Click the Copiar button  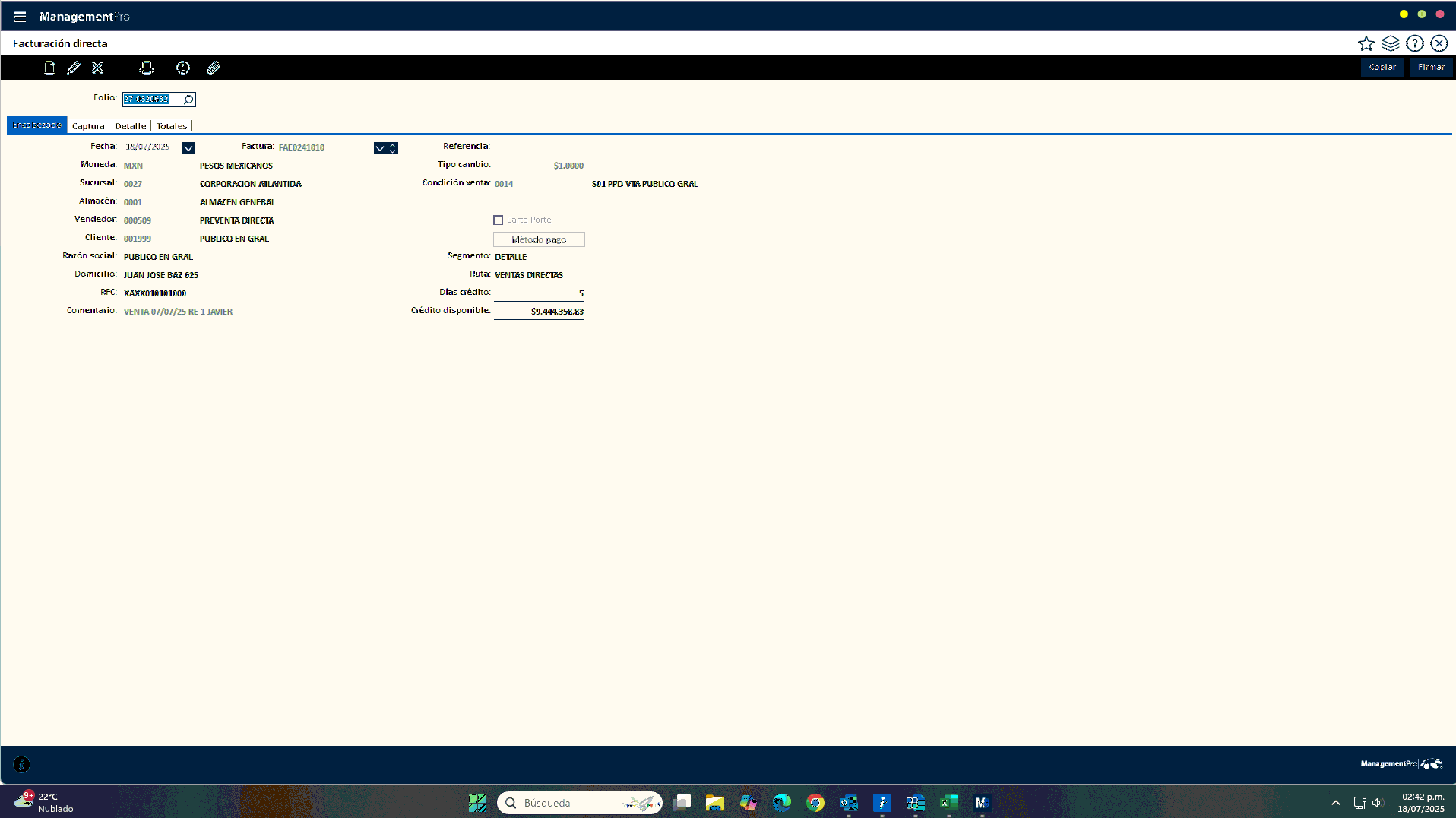tap(1382, 68)
